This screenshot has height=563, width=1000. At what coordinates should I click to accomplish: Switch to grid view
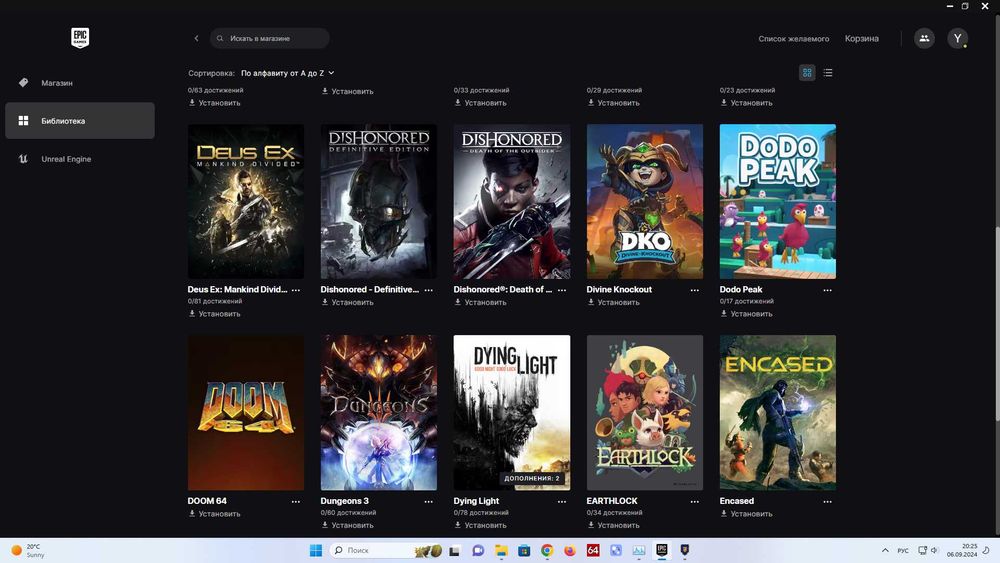807,73
